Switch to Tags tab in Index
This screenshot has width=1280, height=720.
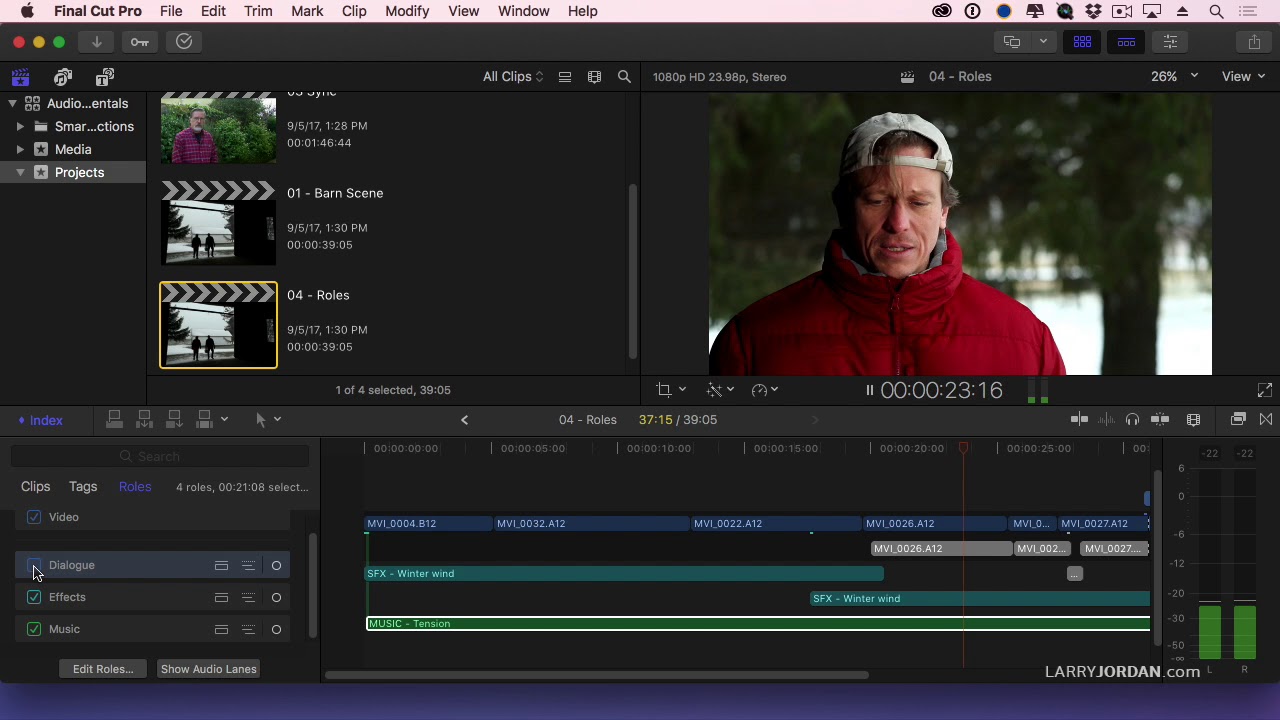[83, 487]
